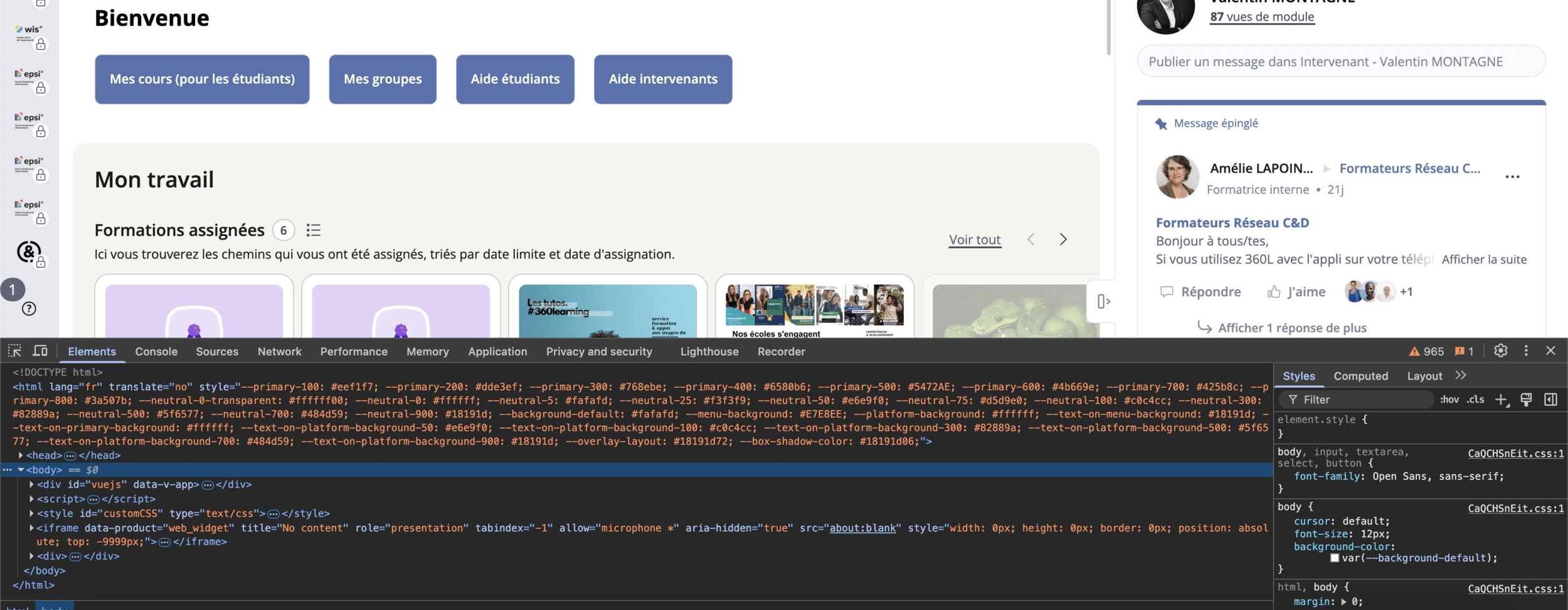Screen dimensions: 1568x610
Task: Open the CaQCHSnEit.css:1 link for font-family rule
Action: tap(1515, 454)
